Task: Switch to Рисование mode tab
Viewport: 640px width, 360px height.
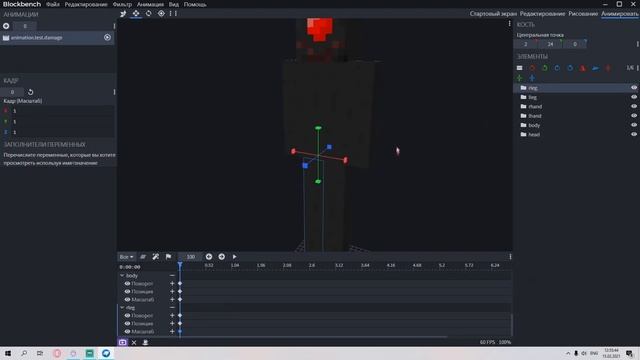Action: coord(583,13)
